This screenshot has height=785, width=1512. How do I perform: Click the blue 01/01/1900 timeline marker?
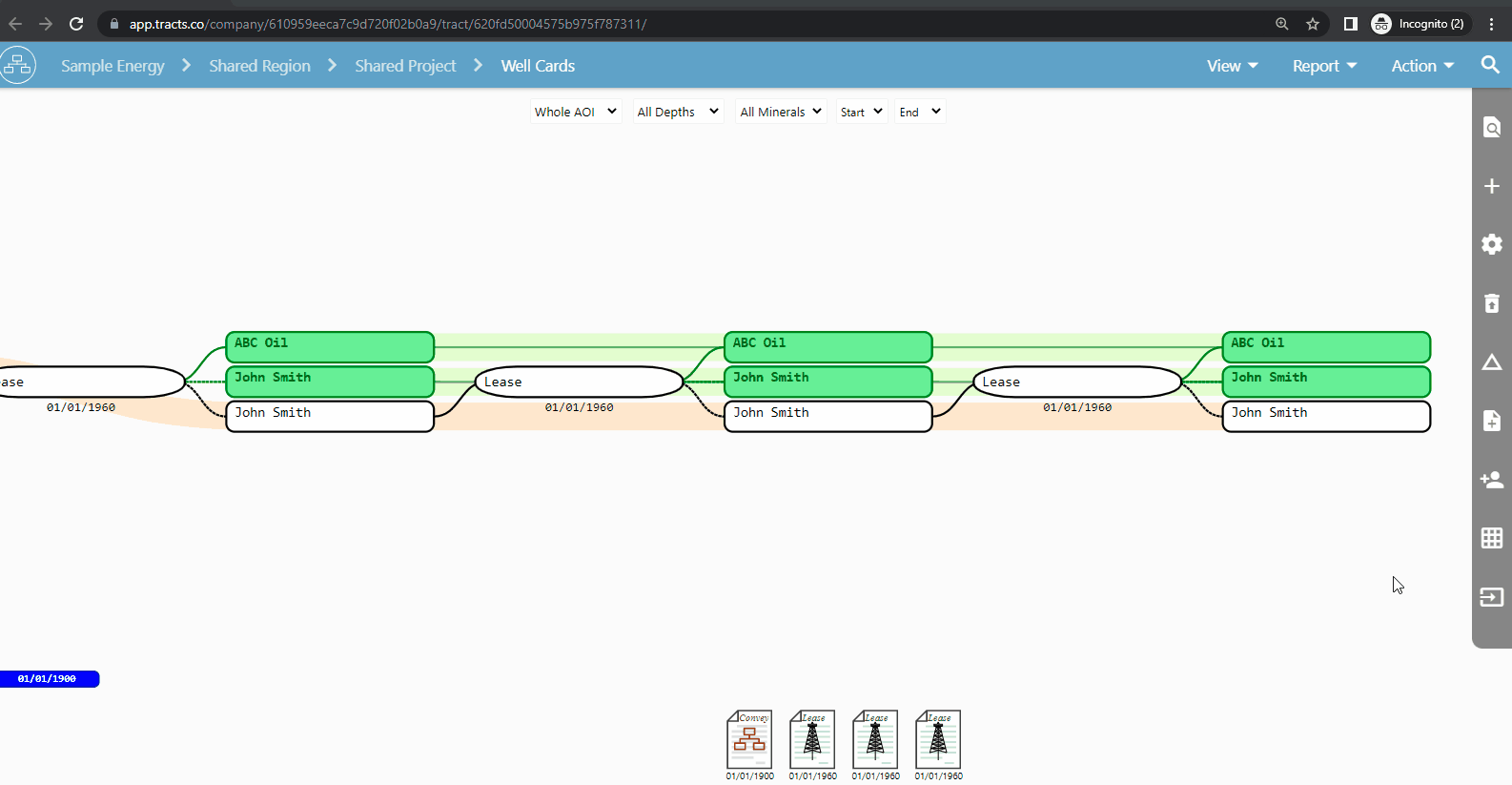click(48, 679)
